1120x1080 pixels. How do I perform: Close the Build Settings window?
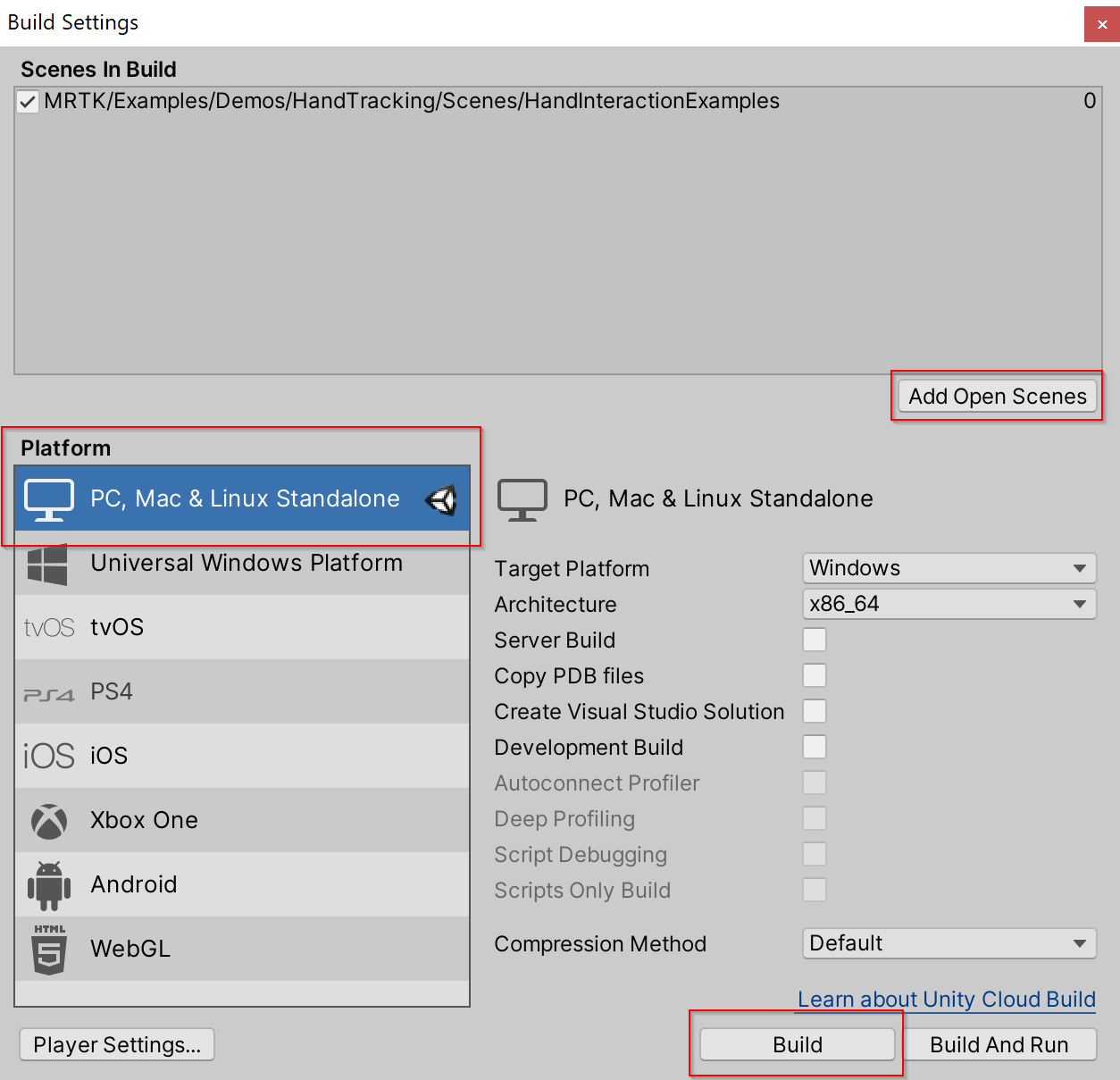tap(1102, 24)
